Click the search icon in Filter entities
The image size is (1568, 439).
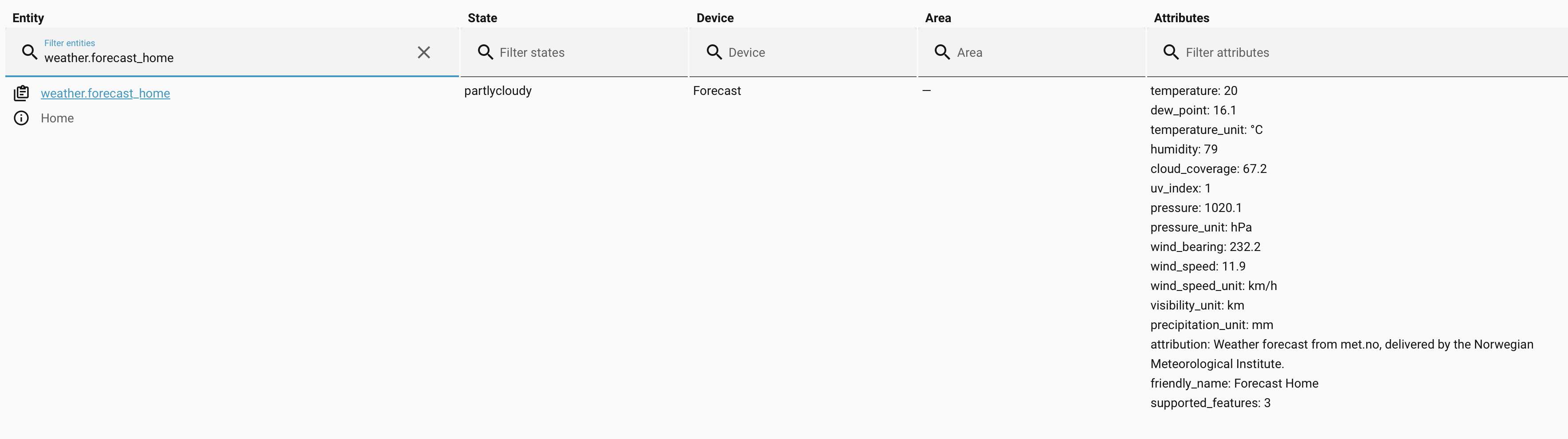(30, 52)
